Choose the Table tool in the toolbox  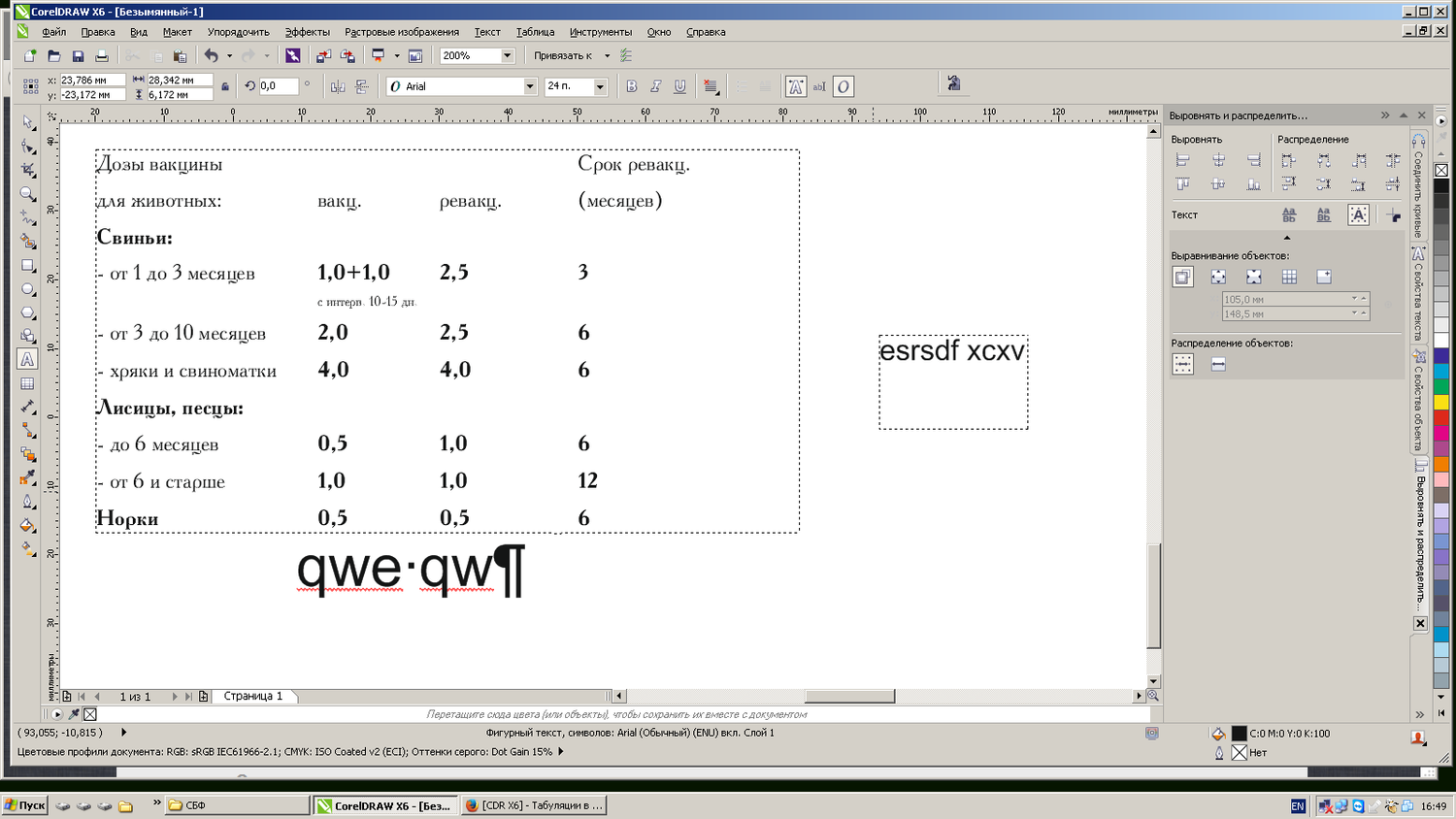[27, 384]
